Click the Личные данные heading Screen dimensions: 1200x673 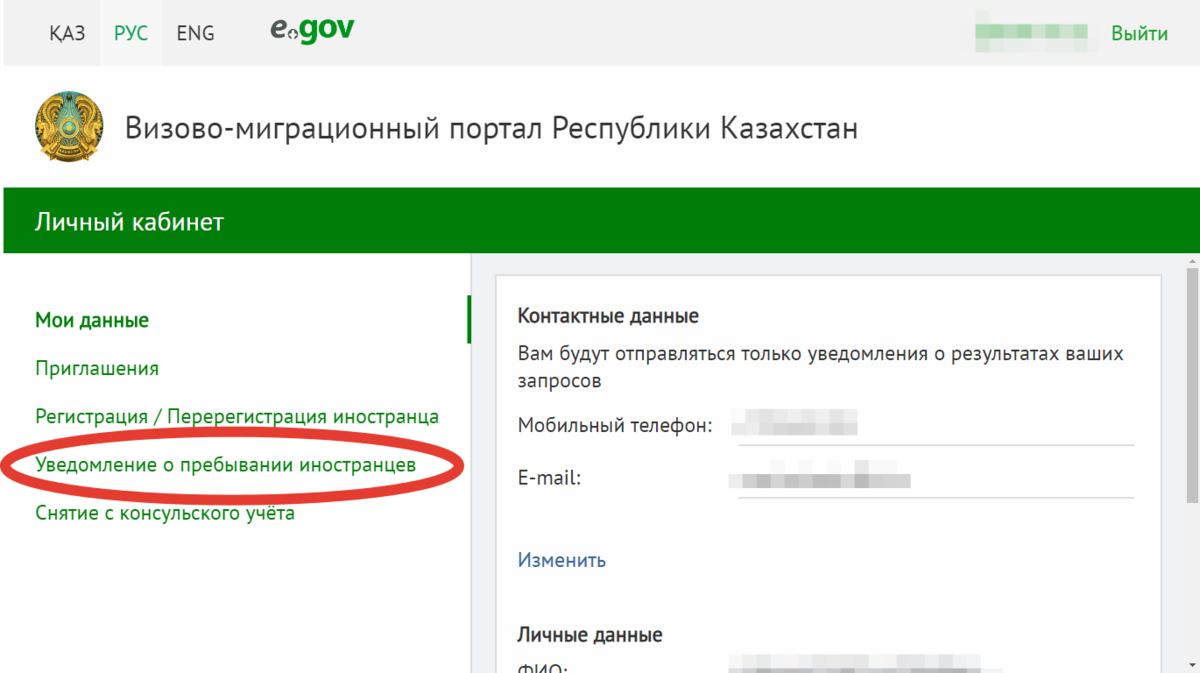590,635
